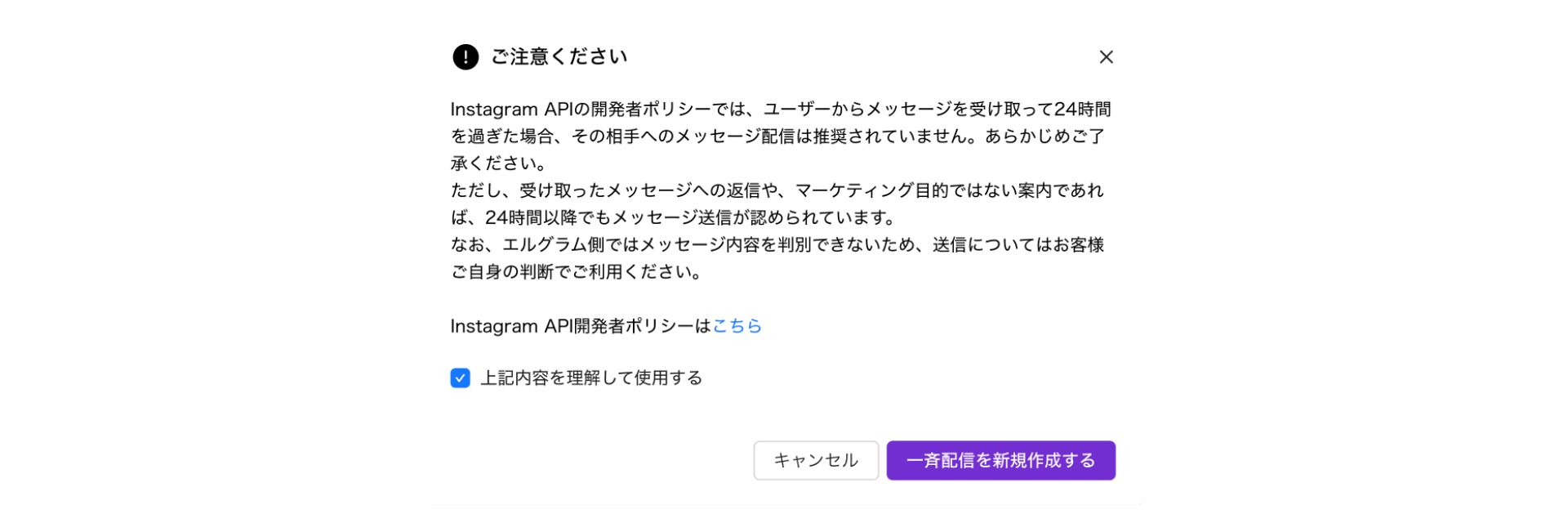Viewport: 1568px width, 523px height.
Task: Click the short line 承ください。
Action: click(499, 163)
